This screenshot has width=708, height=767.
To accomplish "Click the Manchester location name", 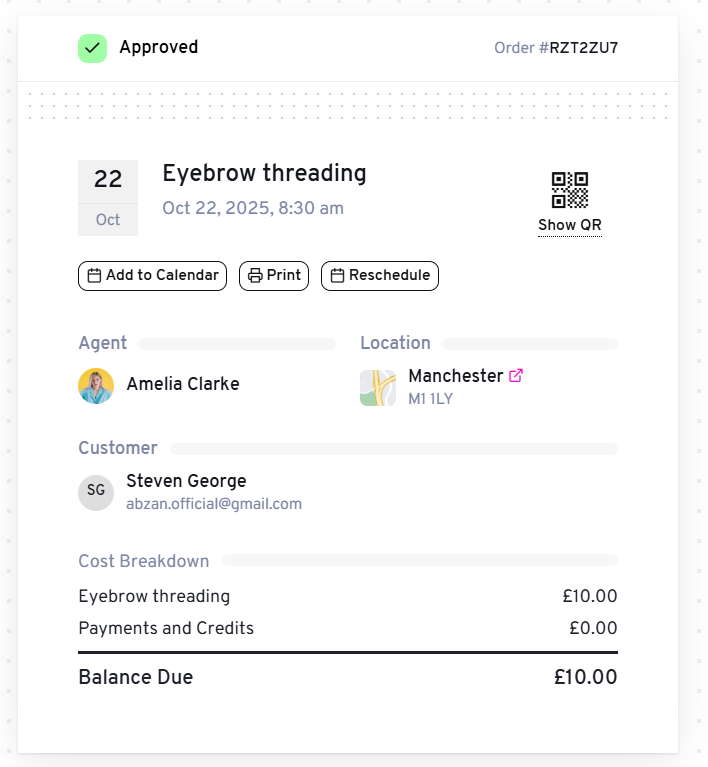I will point(455,376).
